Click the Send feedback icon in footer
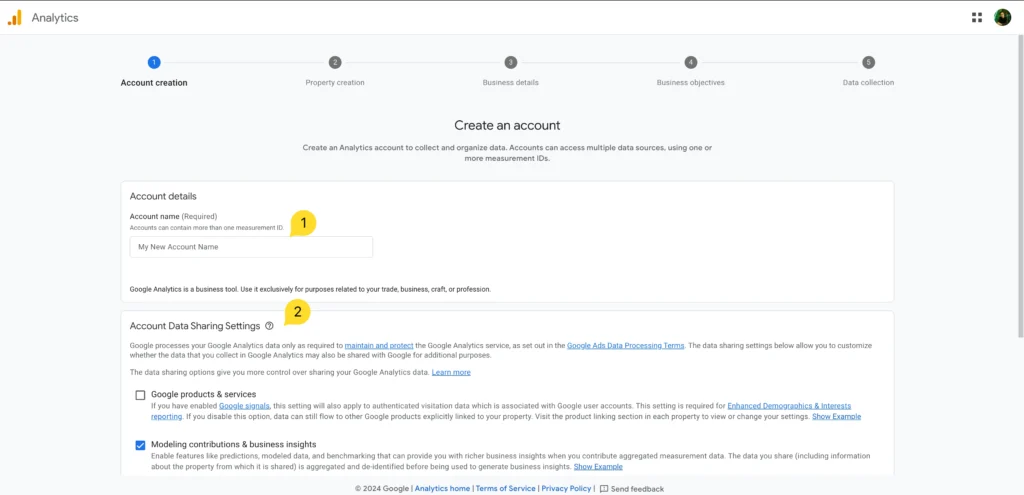This screenshot has width=1024, height=495. (x=604, y=488)
